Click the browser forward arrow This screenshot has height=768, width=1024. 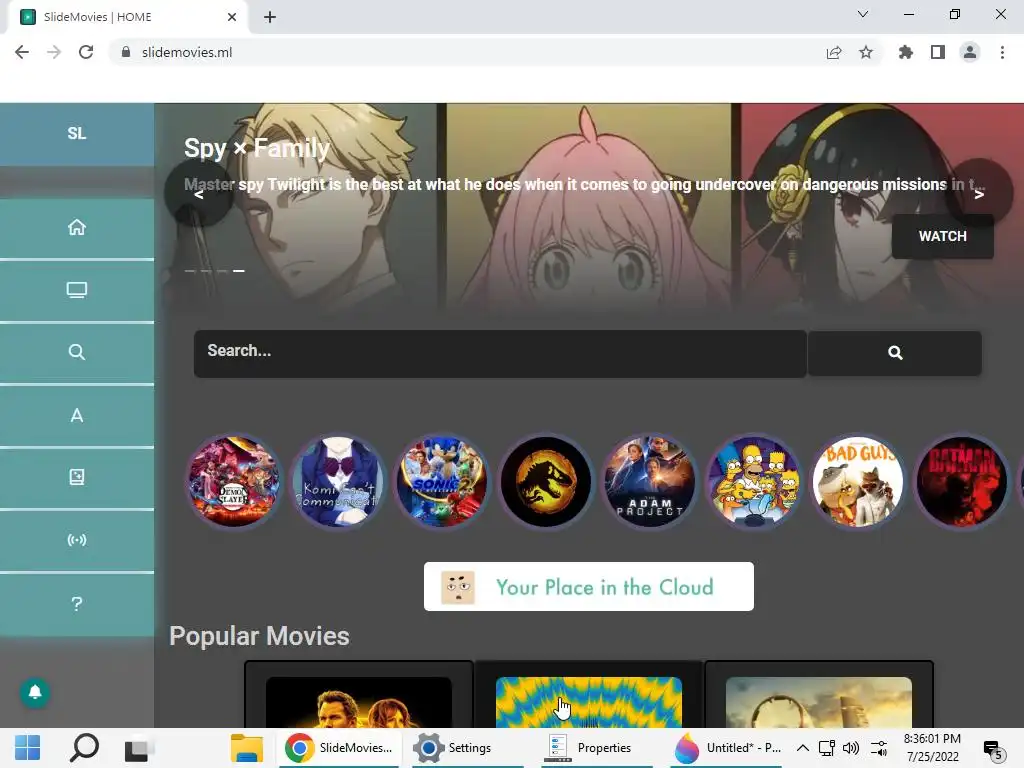(54, 52)
